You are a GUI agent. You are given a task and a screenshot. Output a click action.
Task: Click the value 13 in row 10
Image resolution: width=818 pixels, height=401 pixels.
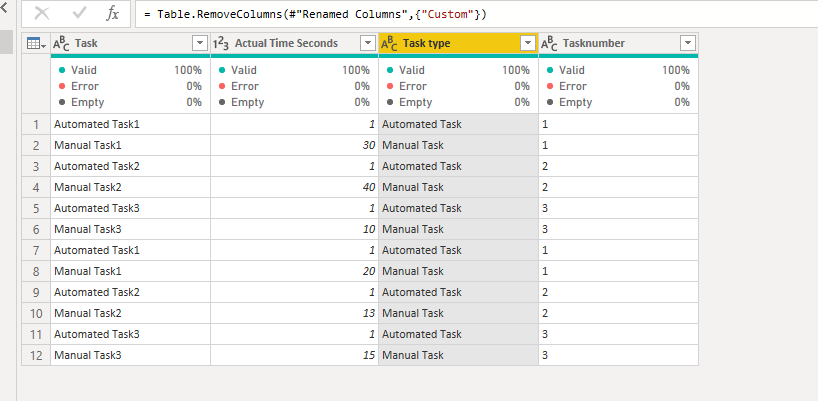pos(369,313)
